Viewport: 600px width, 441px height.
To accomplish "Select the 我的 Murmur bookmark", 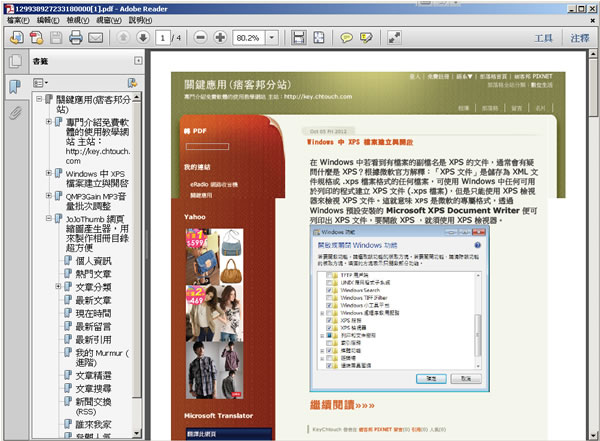I will pyautogui.click(x=102, y=358).
